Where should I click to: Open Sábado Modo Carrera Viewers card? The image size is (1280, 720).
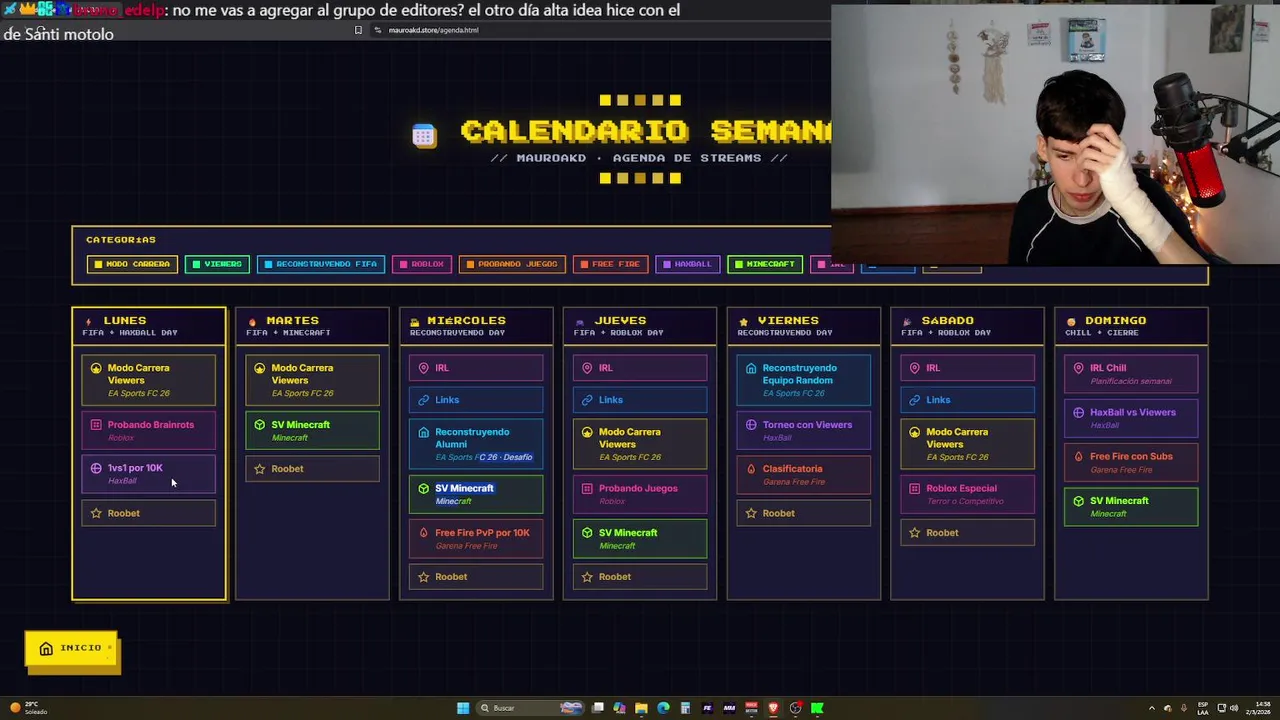pyautogui.click(x=967, y=444)
